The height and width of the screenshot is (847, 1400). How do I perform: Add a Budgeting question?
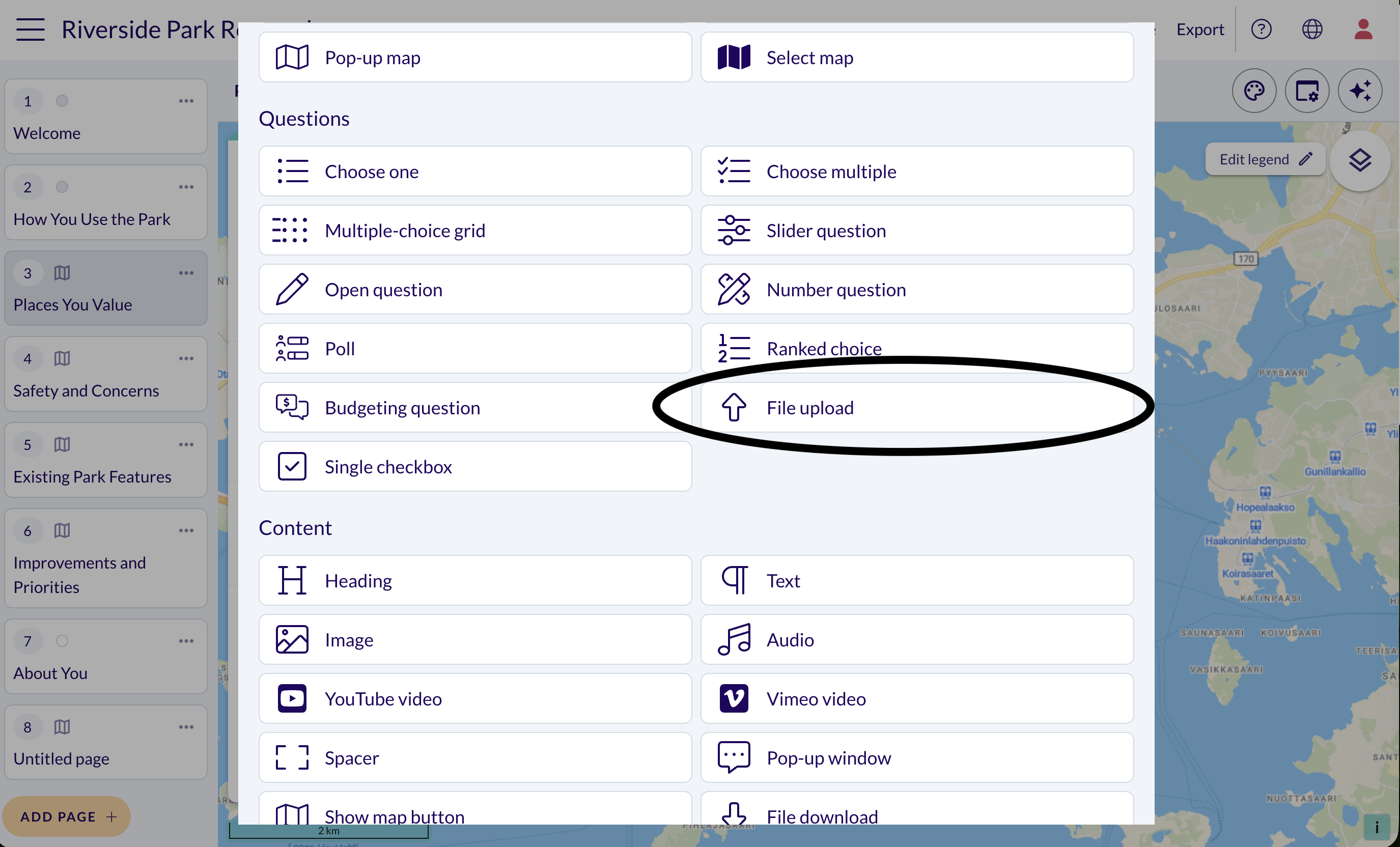(x=475, y=408)
